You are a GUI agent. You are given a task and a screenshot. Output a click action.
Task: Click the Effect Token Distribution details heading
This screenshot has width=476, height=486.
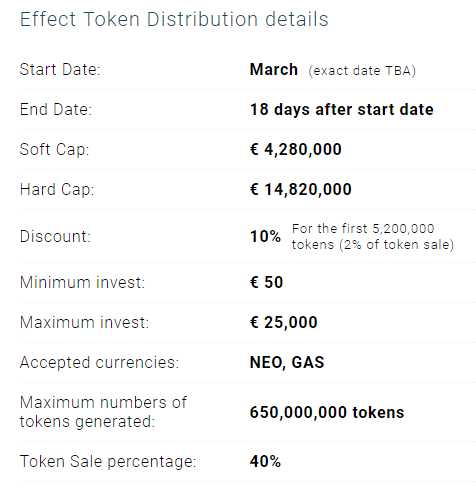coord(174,19)
